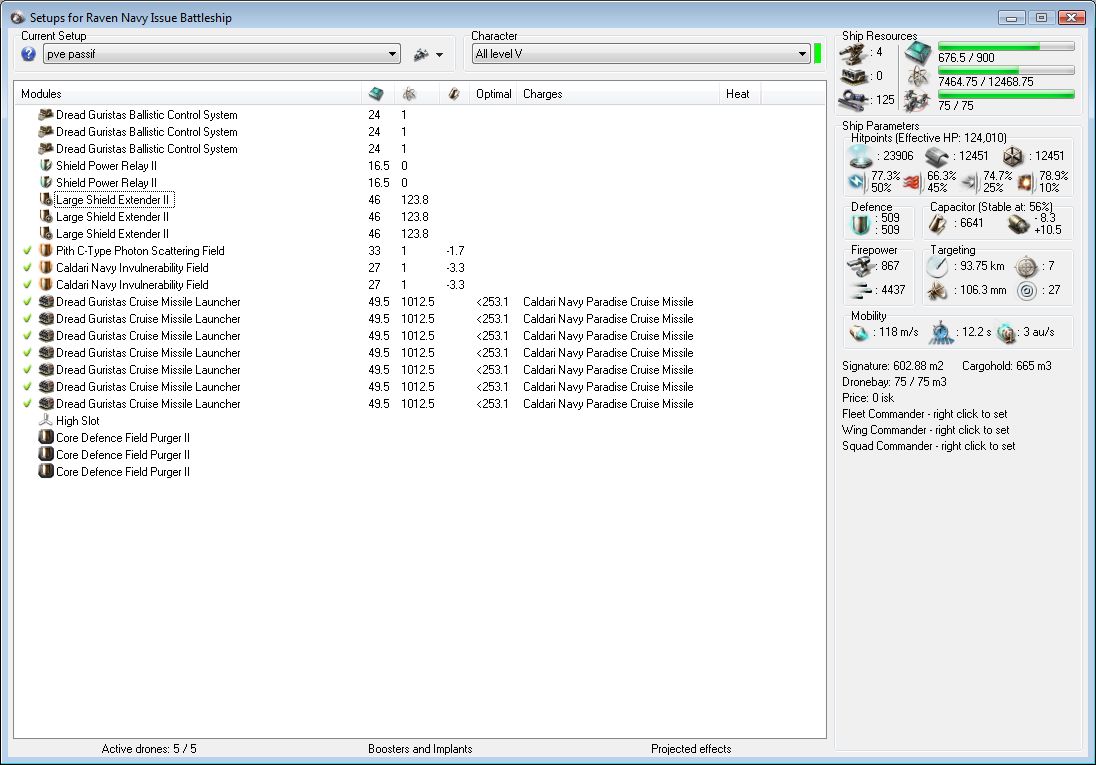The image size is (1096, 765).
Task: Open the Projected effects panel
Action: point(691,749)
